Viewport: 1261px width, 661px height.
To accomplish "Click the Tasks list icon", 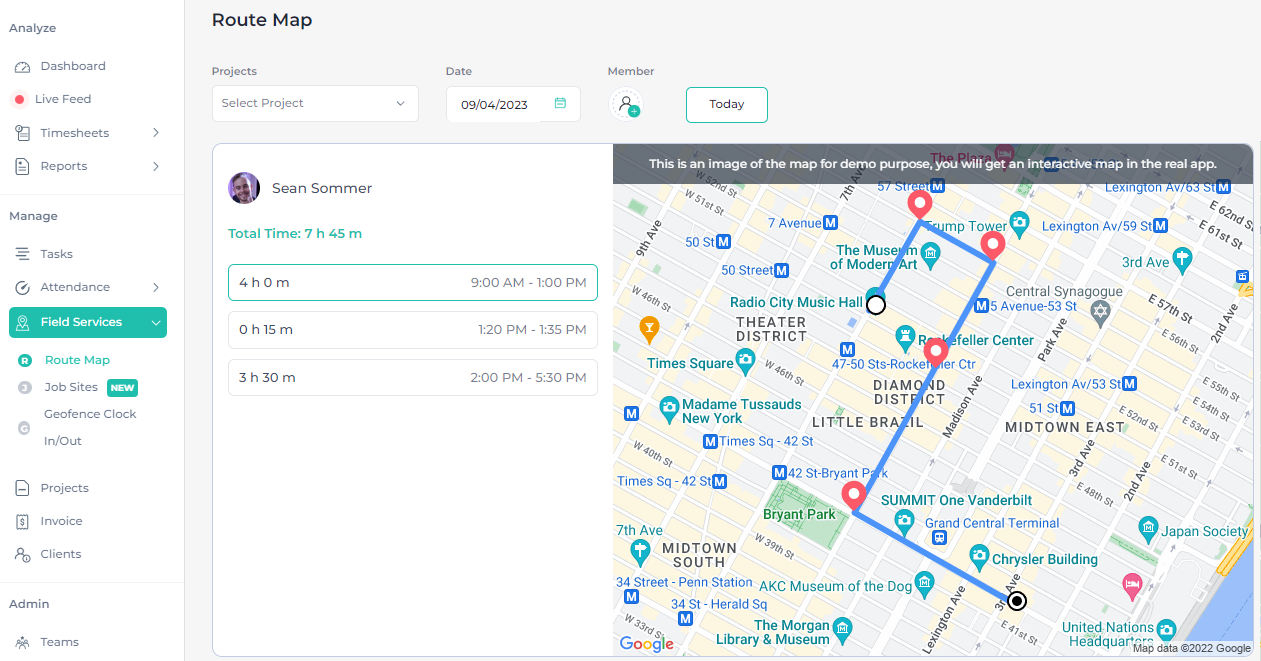I will (x=22, y=254).
